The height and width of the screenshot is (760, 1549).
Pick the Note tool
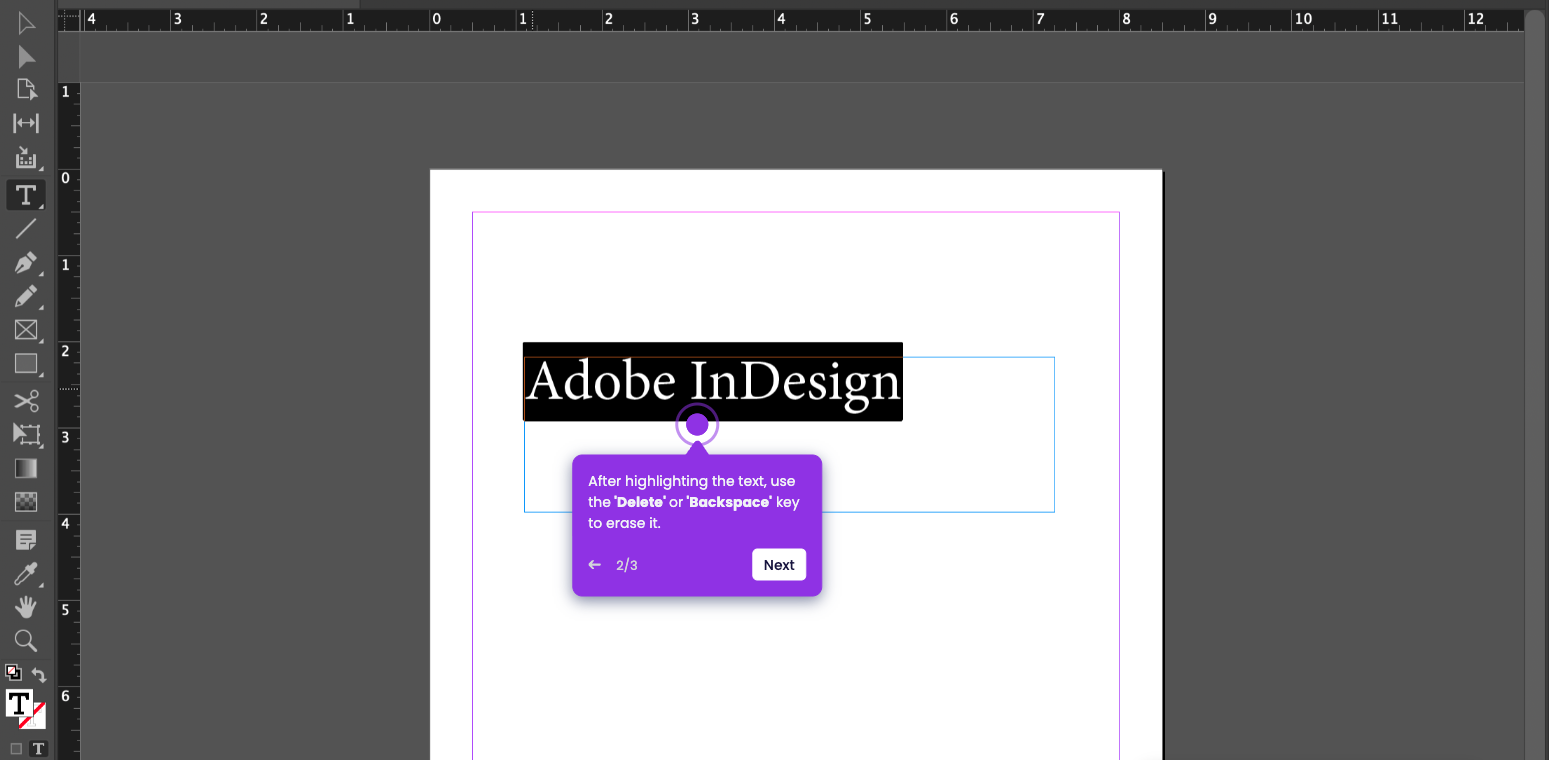pos(26,540)
